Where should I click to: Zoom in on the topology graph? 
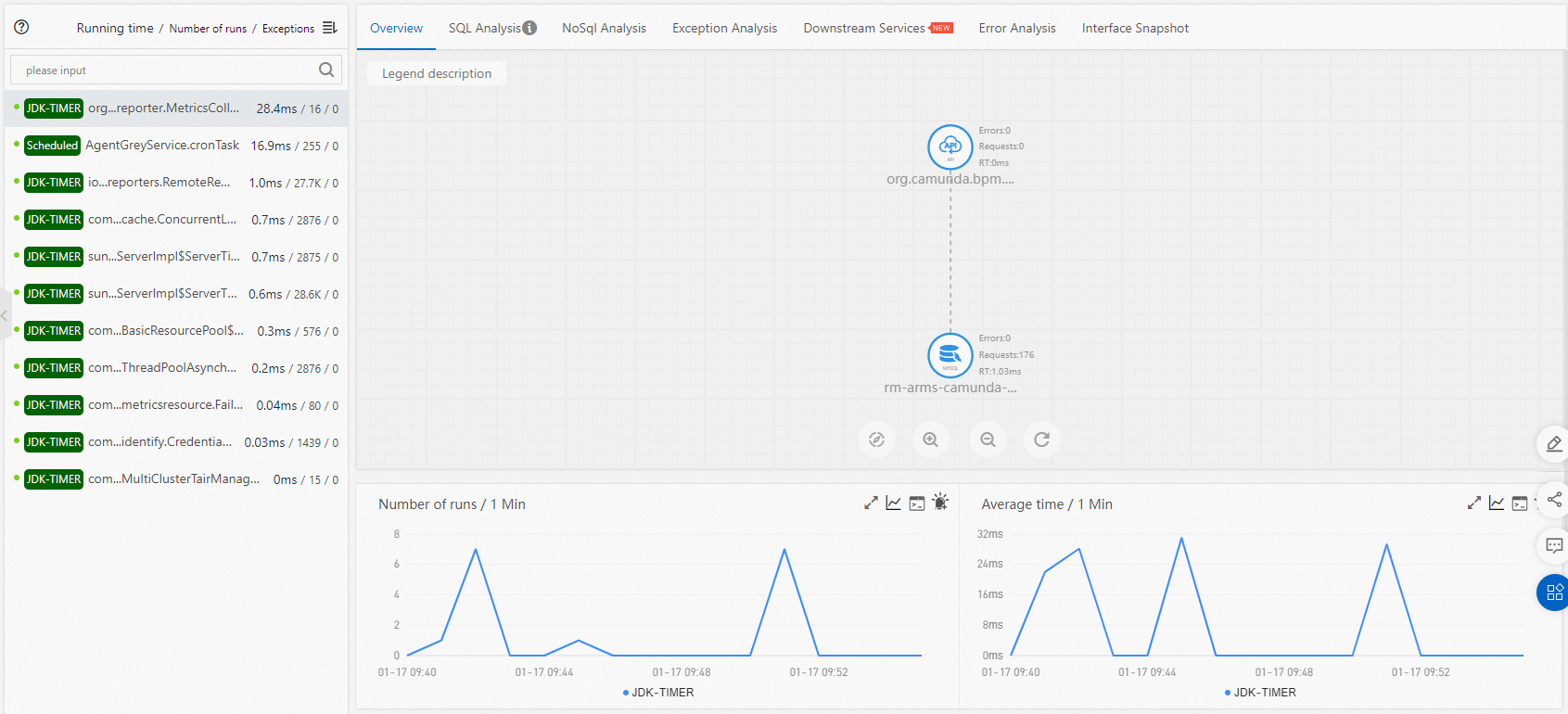click(930, 440)
